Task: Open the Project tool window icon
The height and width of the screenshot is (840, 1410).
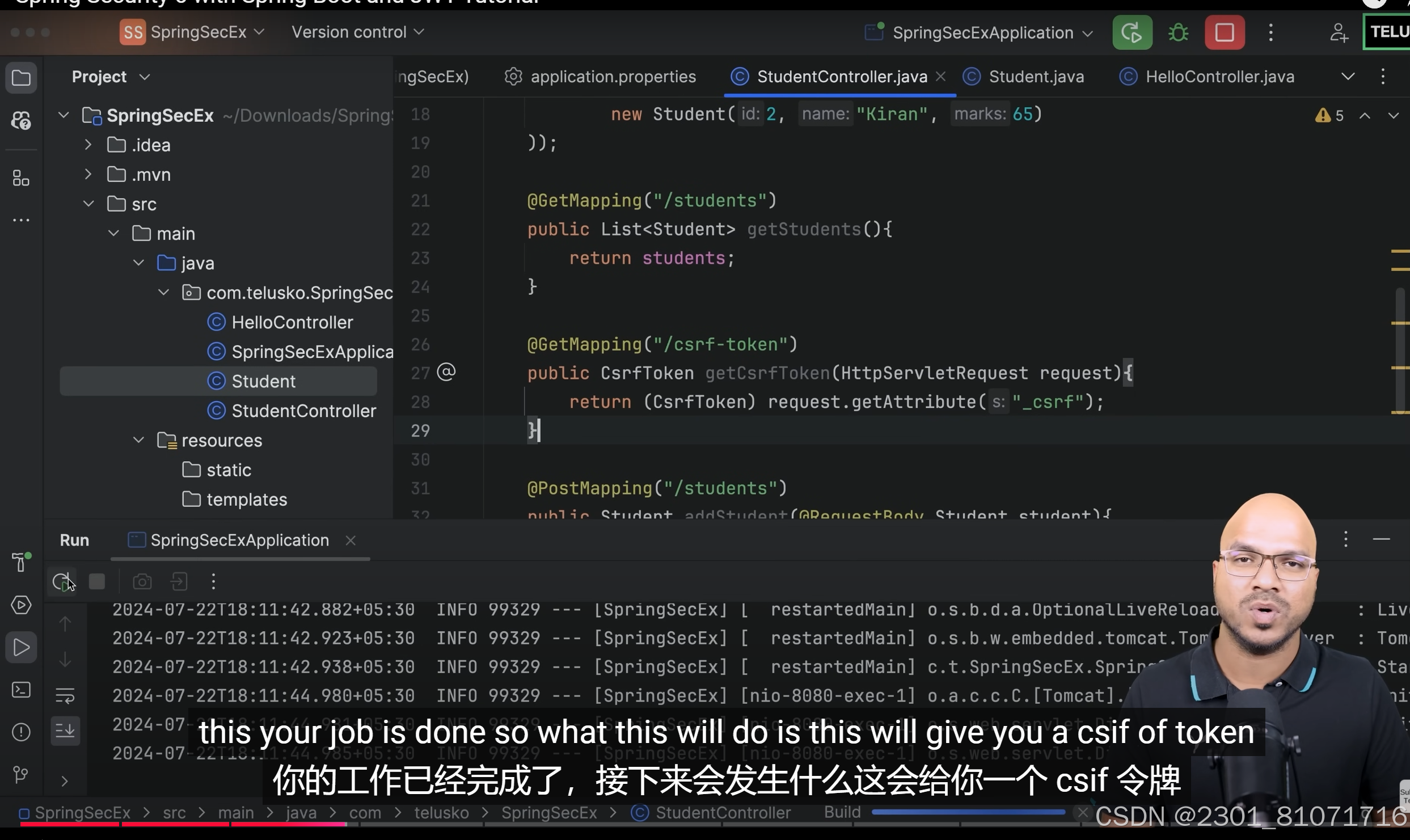Action: click(x=21, y=78)
